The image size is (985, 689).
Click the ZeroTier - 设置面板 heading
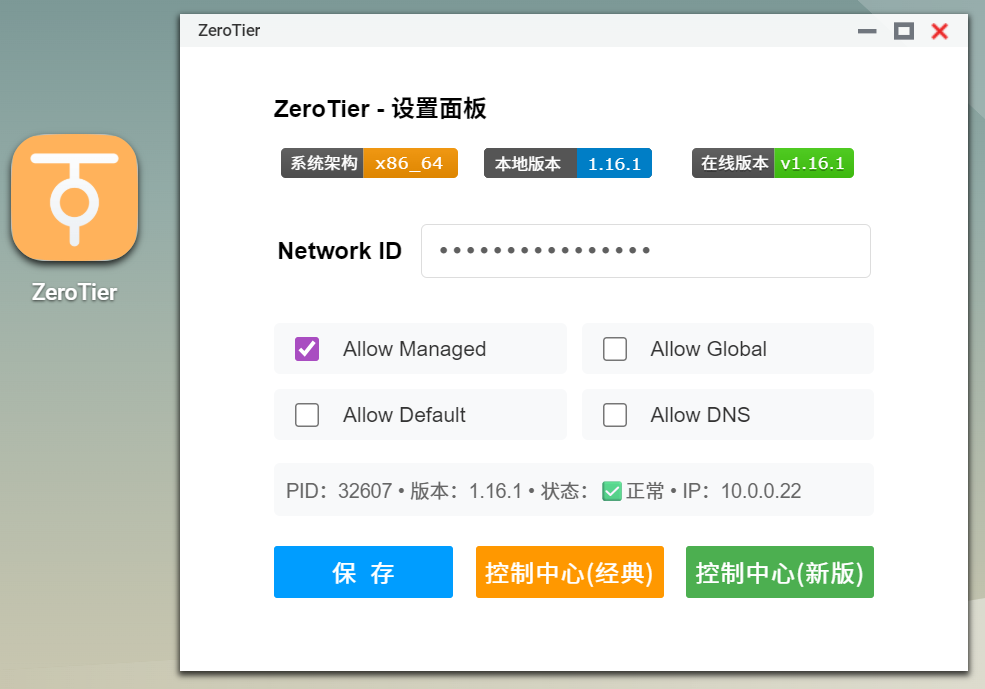click(380, 109)
